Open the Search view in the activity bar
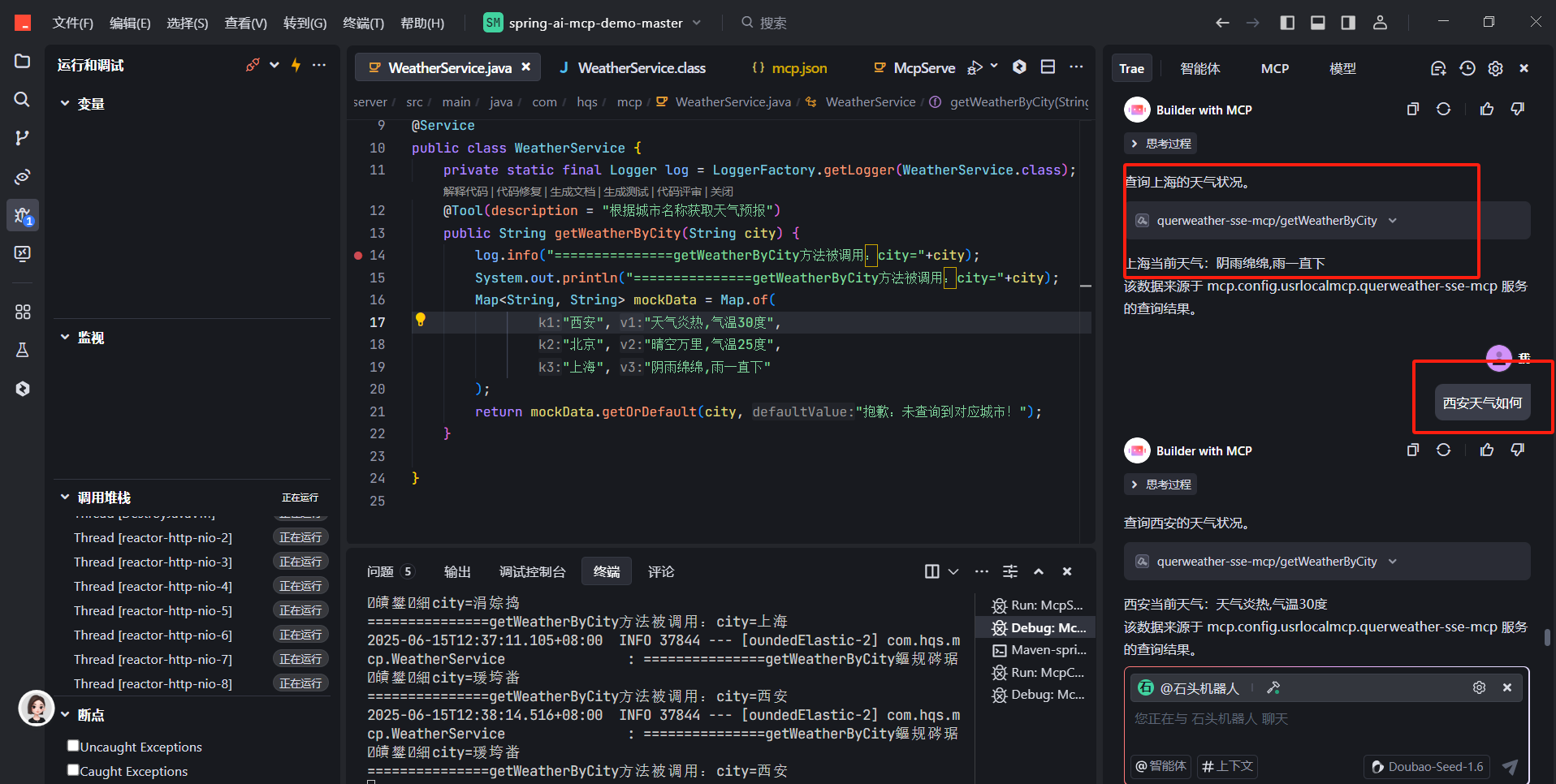Screen dimensions: 1556x784 click(x=22, y=99)
